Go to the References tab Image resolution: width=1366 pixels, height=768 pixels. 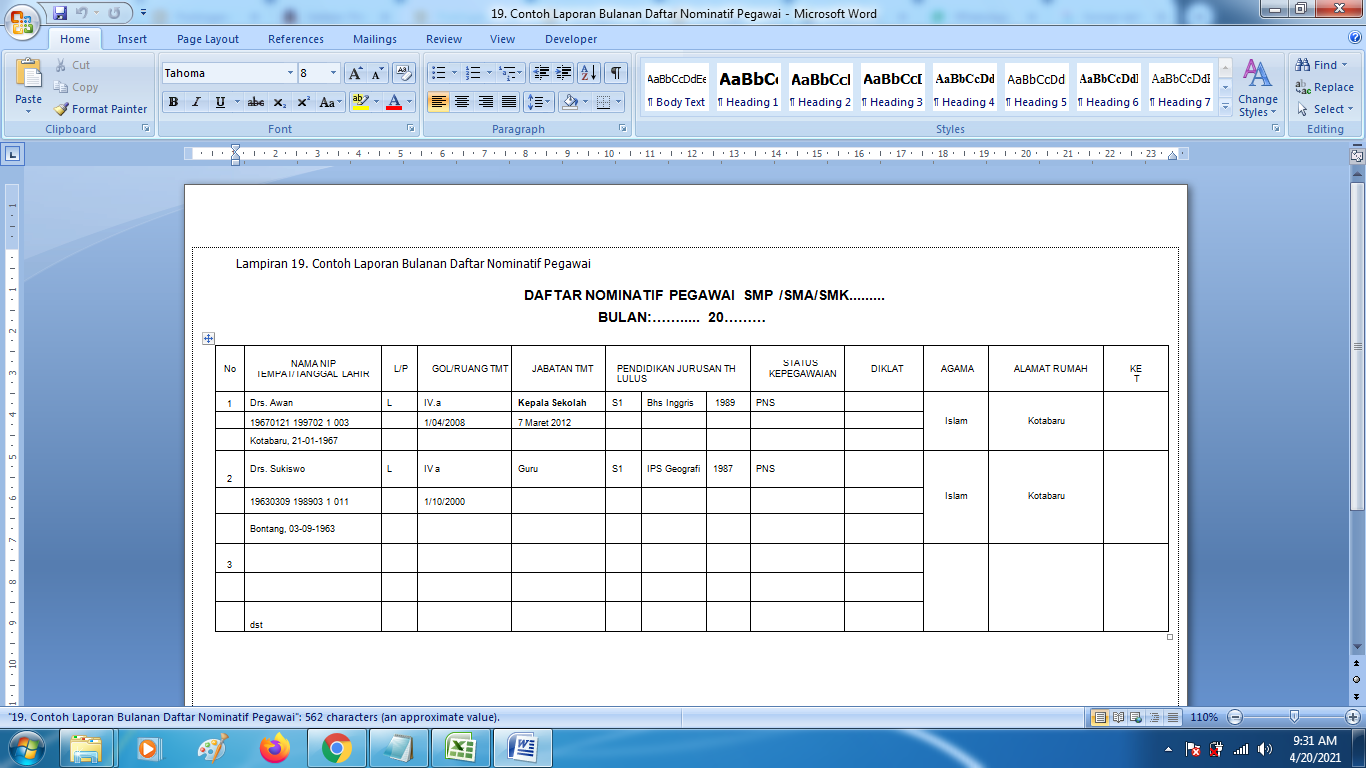point(296,39)
